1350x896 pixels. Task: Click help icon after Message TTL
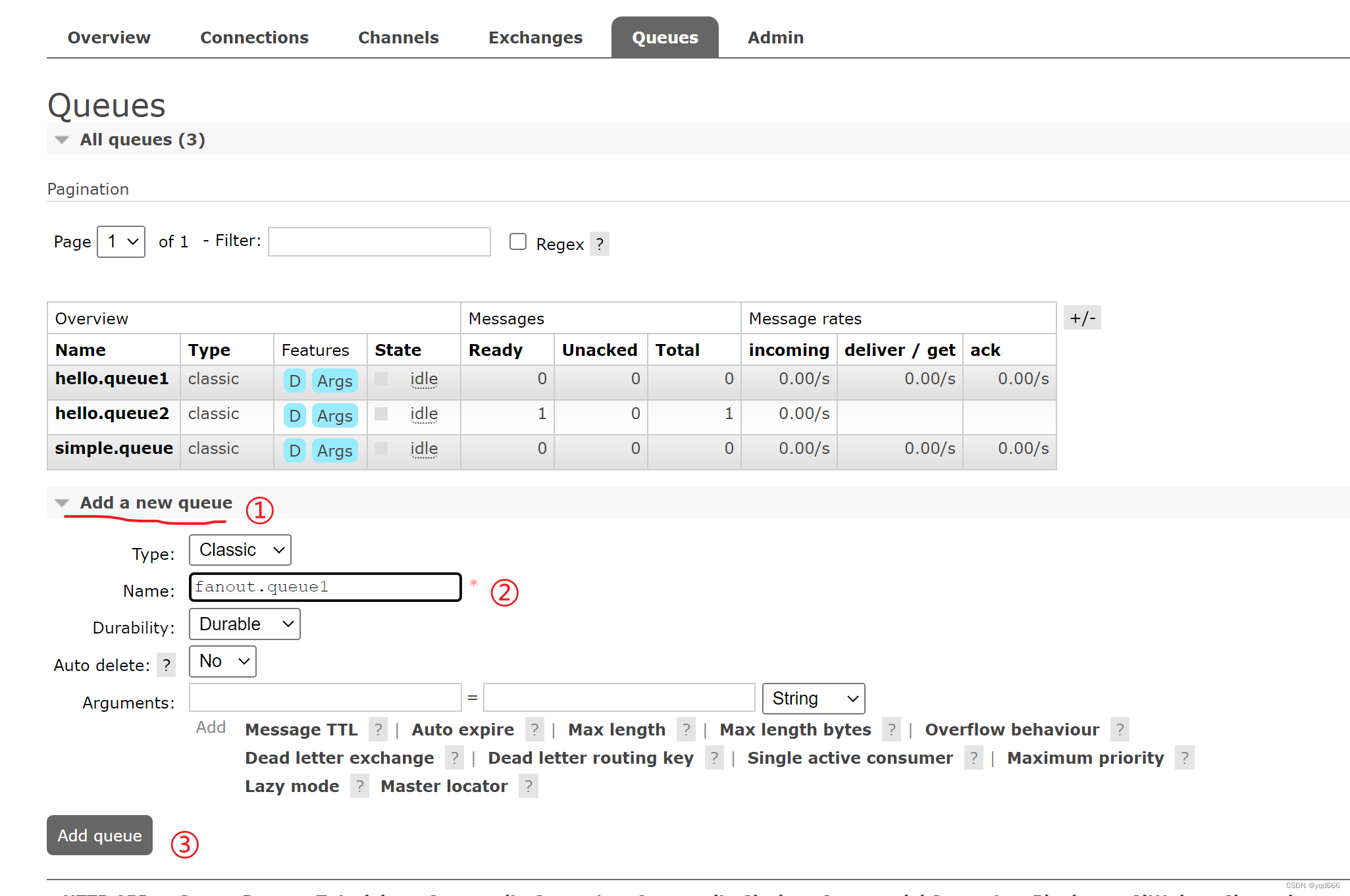click(378, 730)
